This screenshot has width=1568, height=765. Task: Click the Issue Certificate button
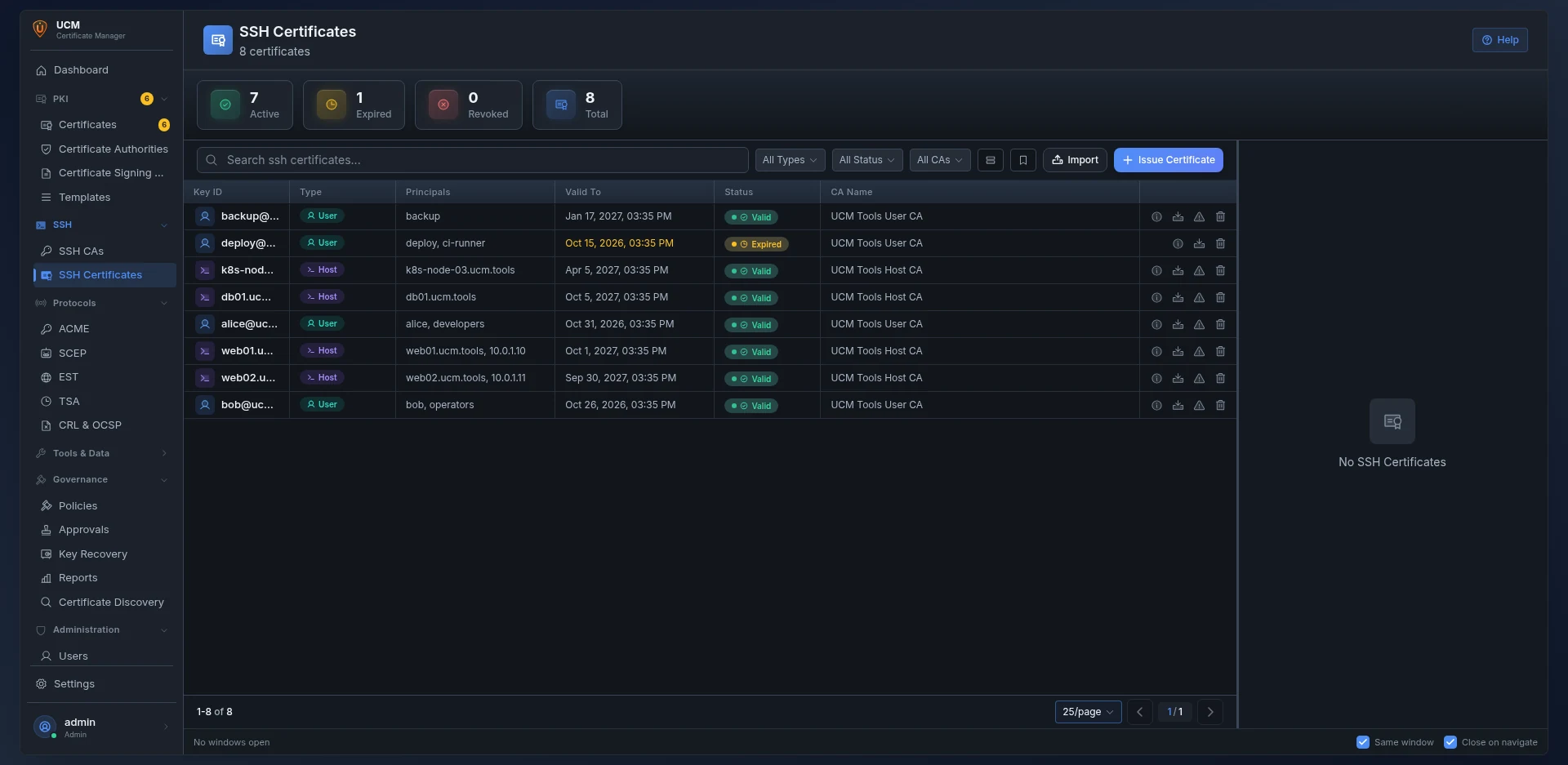(1168, 160)
